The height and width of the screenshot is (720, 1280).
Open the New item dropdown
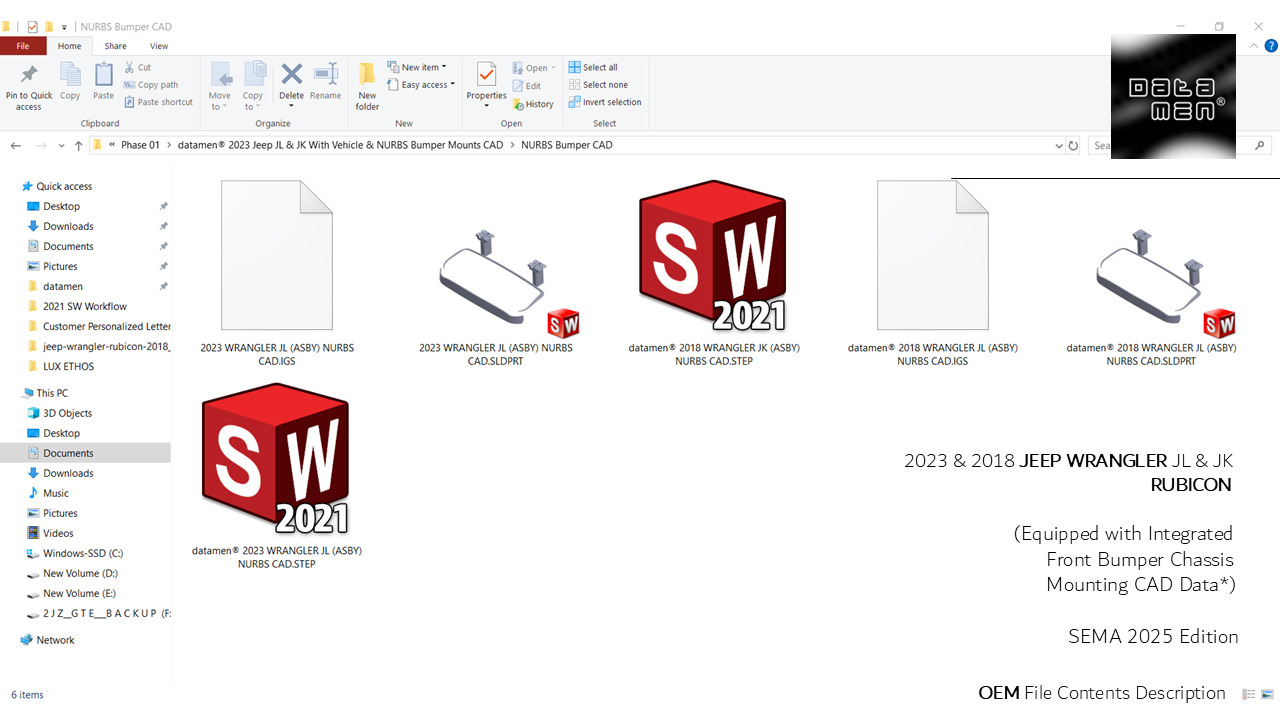coord(417,67)
